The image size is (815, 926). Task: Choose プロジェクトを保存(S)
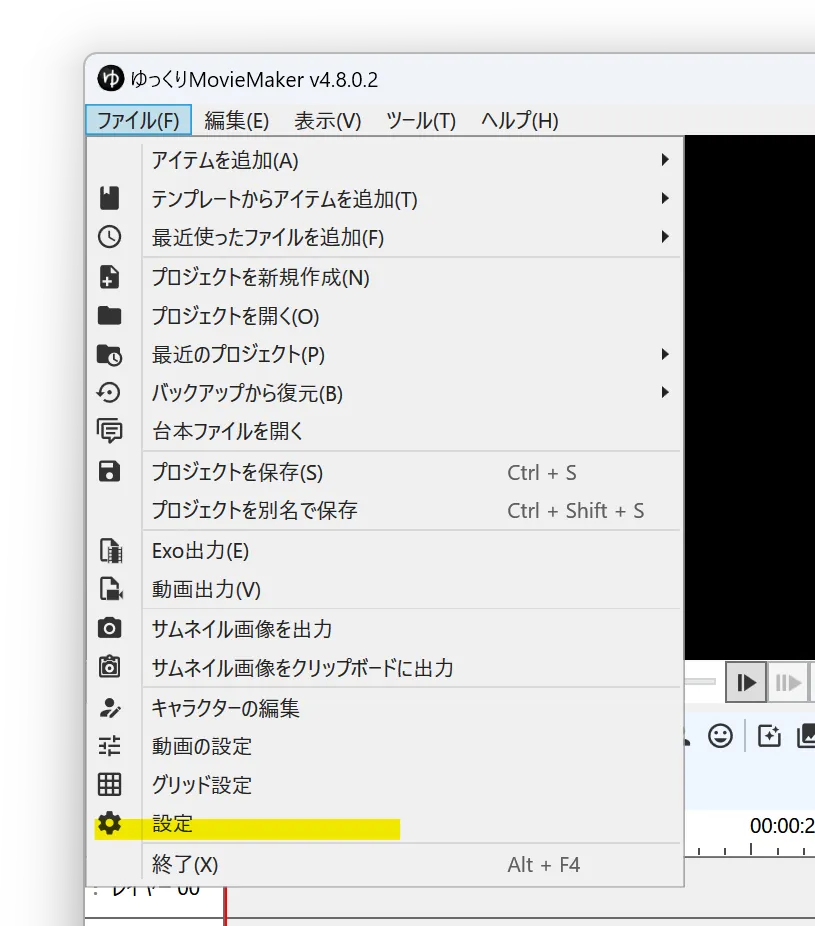click(x=385, y=472)
